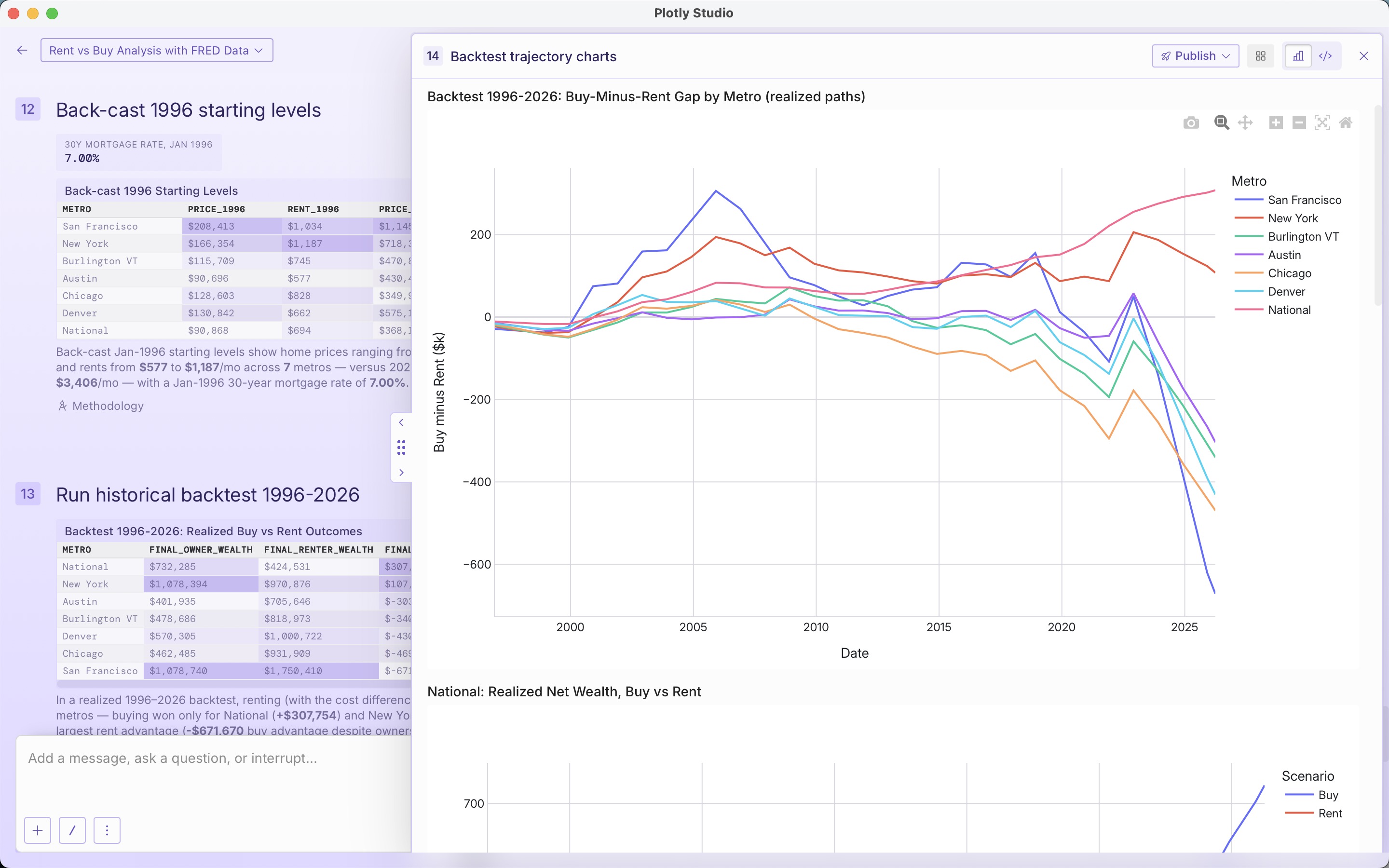
Task: Click the Burlington VT row in 1996 table
Action: coord(234,261)
